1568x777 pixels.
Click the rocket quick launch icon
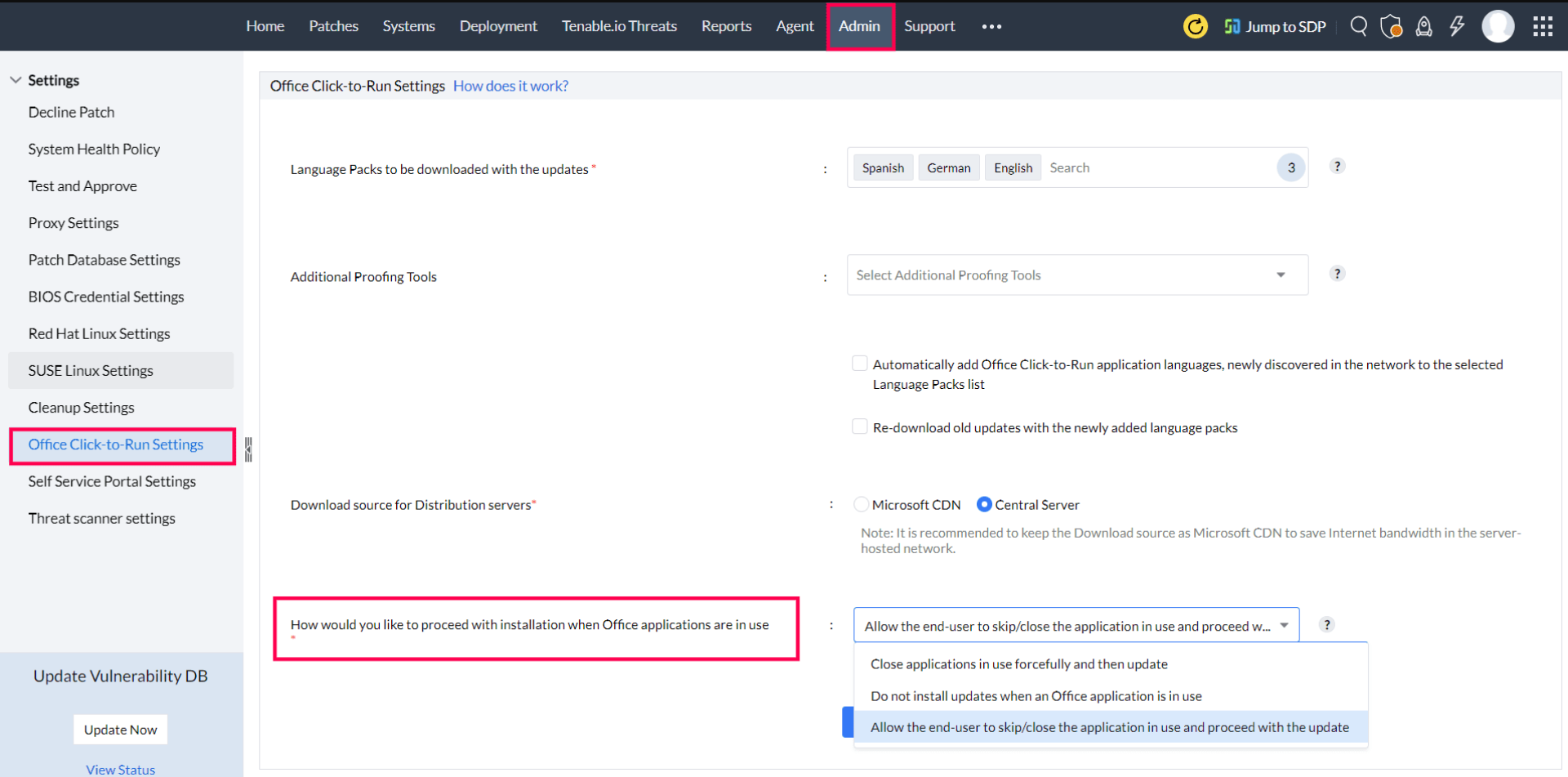[1423, 26]
